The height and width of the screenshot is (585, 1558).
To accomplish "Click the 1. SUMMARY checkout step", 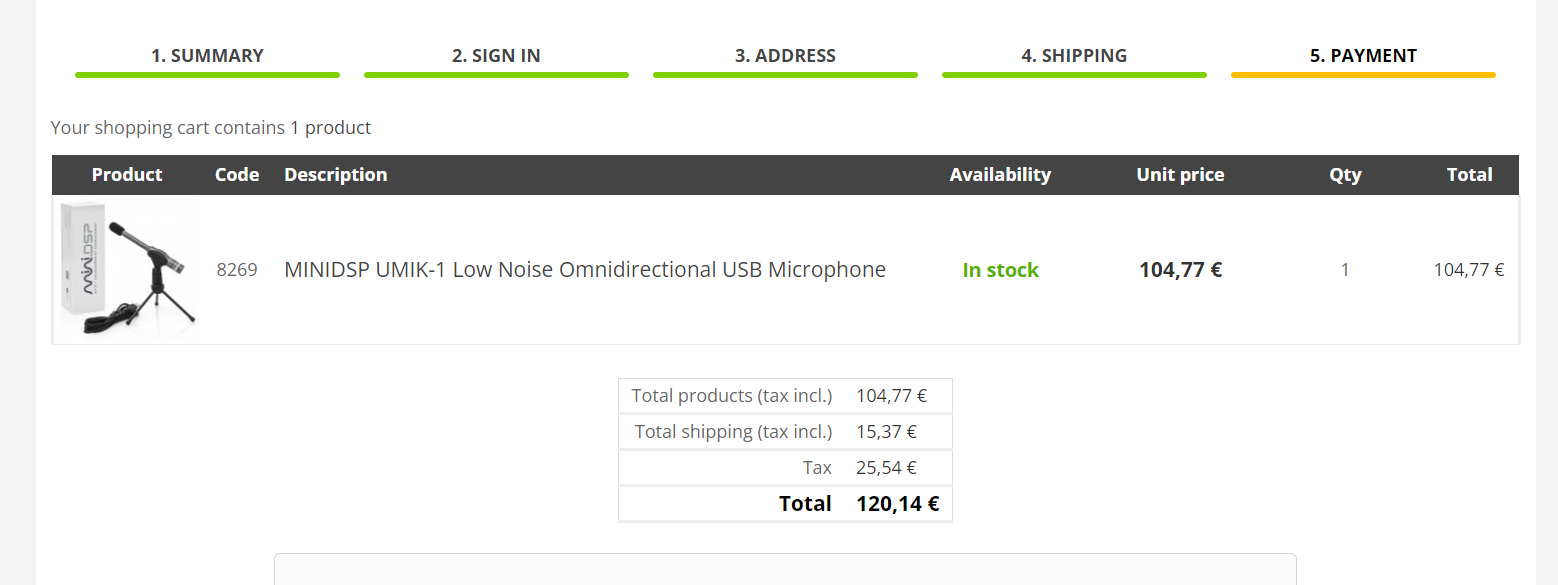I will point(207,56).
